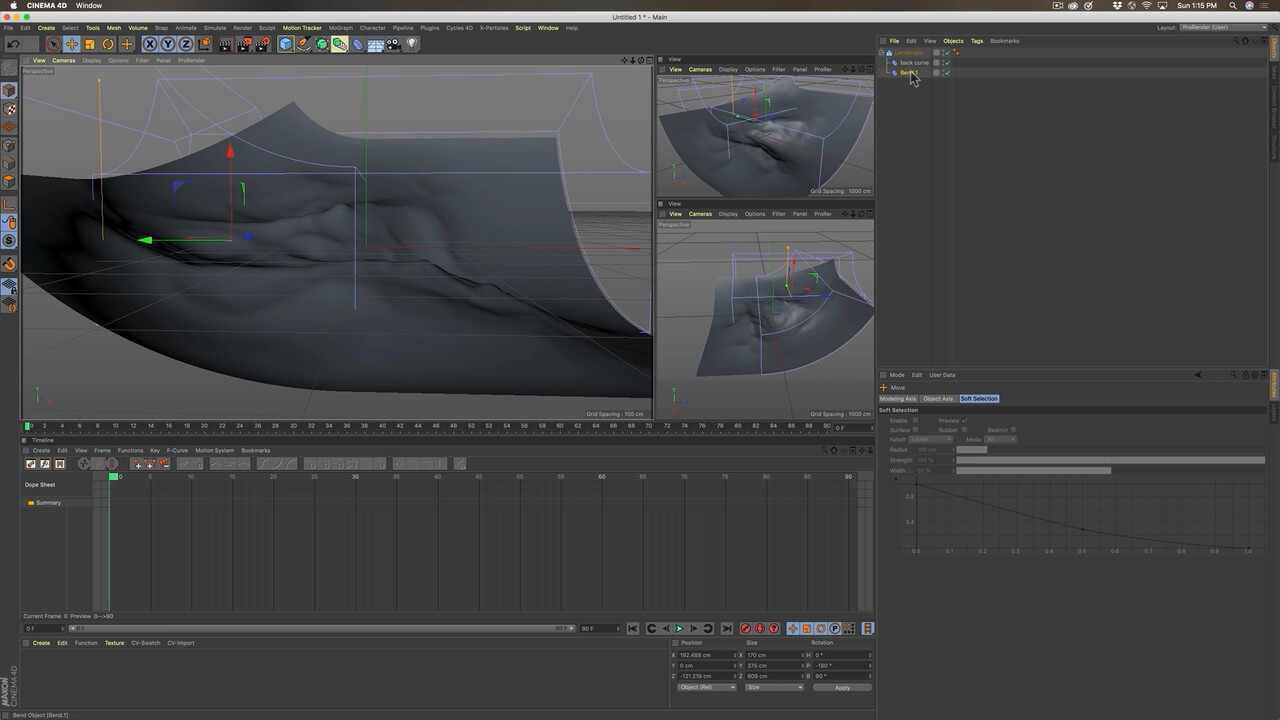Open the MoGraph menu
The height and width of the screenshot is (720, 1280).
coord(340,28)
